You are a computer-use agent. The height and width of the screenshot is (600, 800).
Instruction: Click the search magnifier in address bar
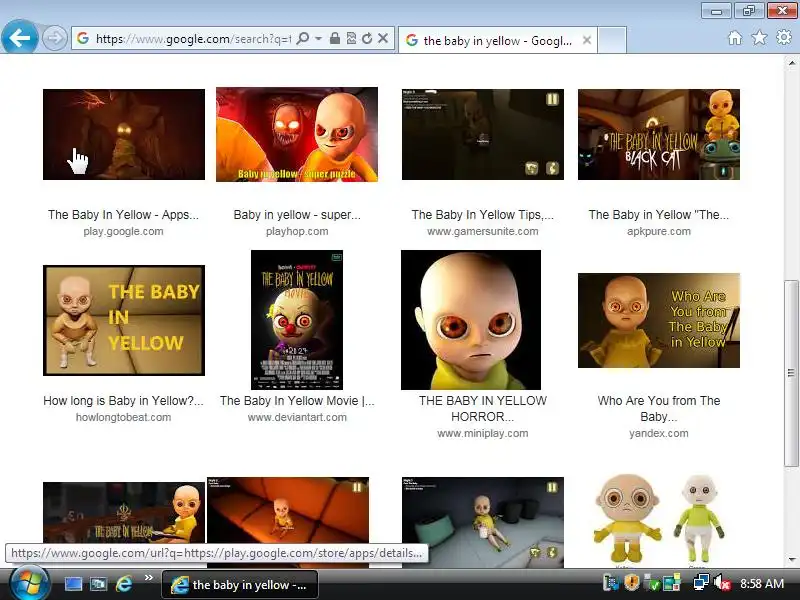(303, 38)
